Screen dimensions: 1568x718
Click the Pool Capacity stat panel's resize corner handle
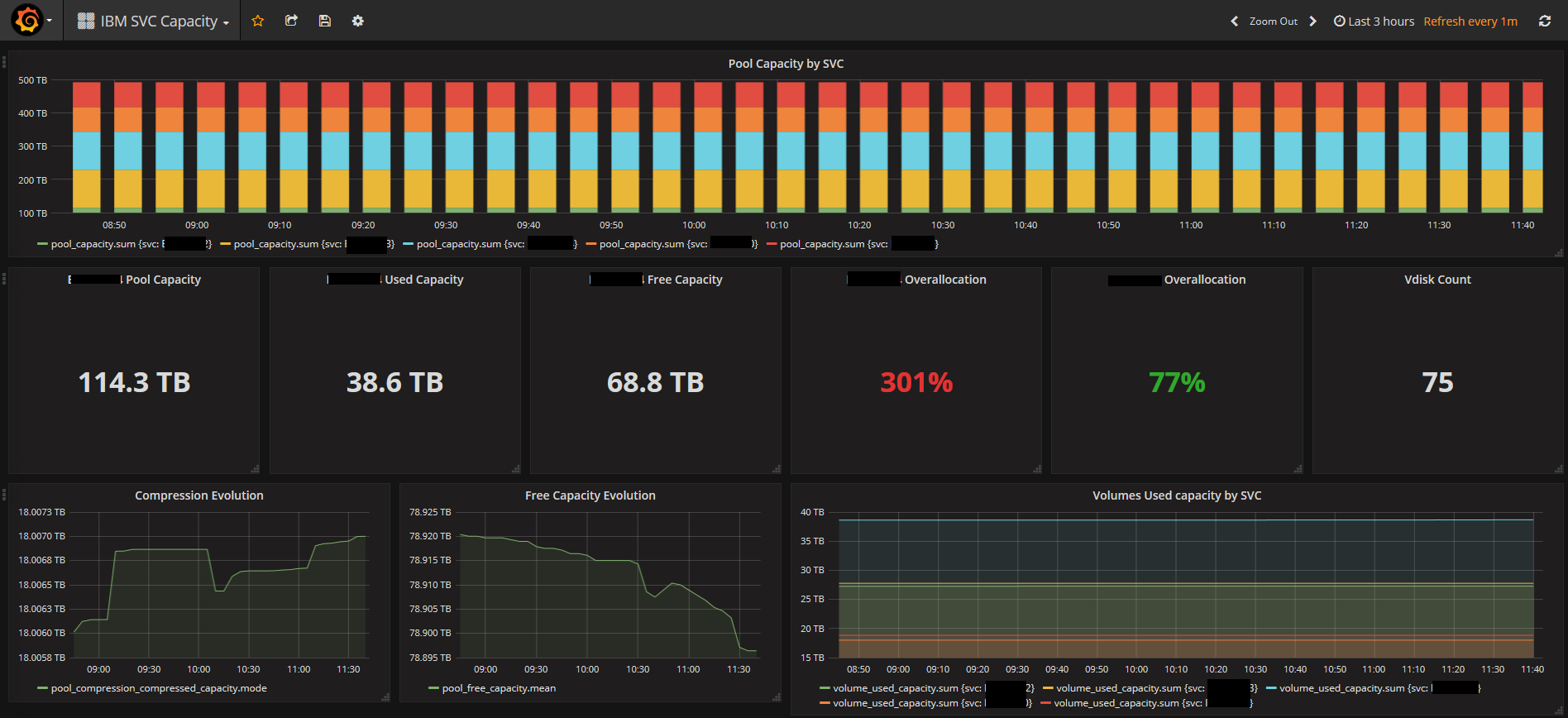tap(255, 469)
